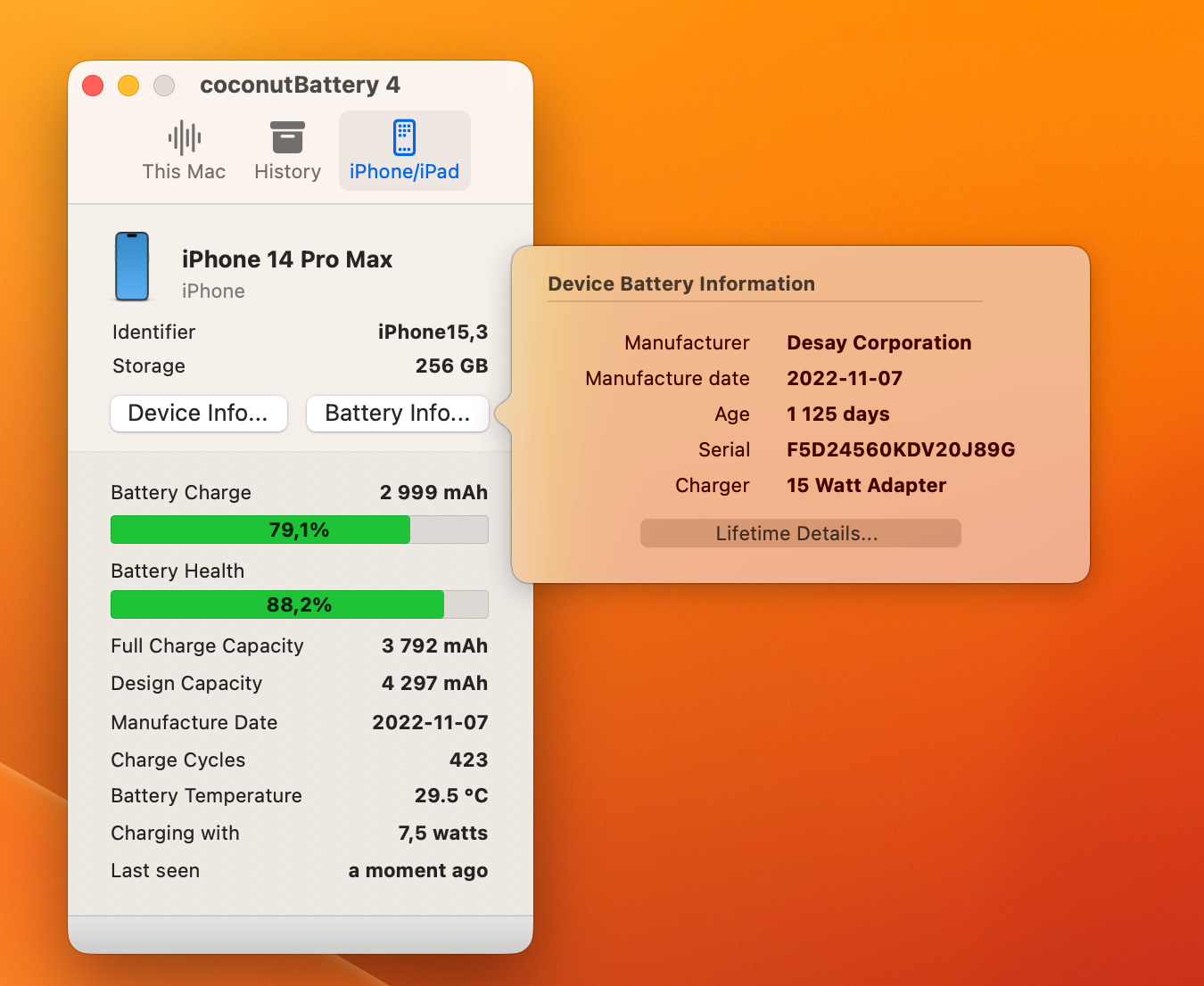Click the coconutBattery 4 window title
Screen dimensions: 1204x986
300,85
